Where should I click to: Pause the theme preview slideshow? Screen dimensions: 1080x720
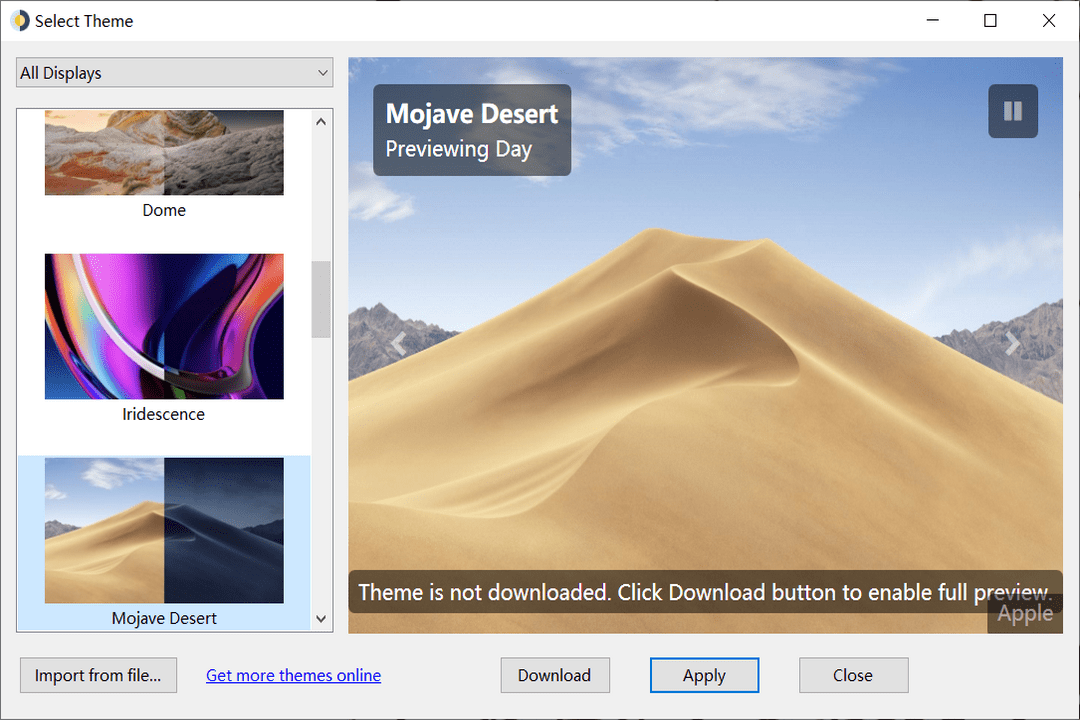(x=1012, y=110)
